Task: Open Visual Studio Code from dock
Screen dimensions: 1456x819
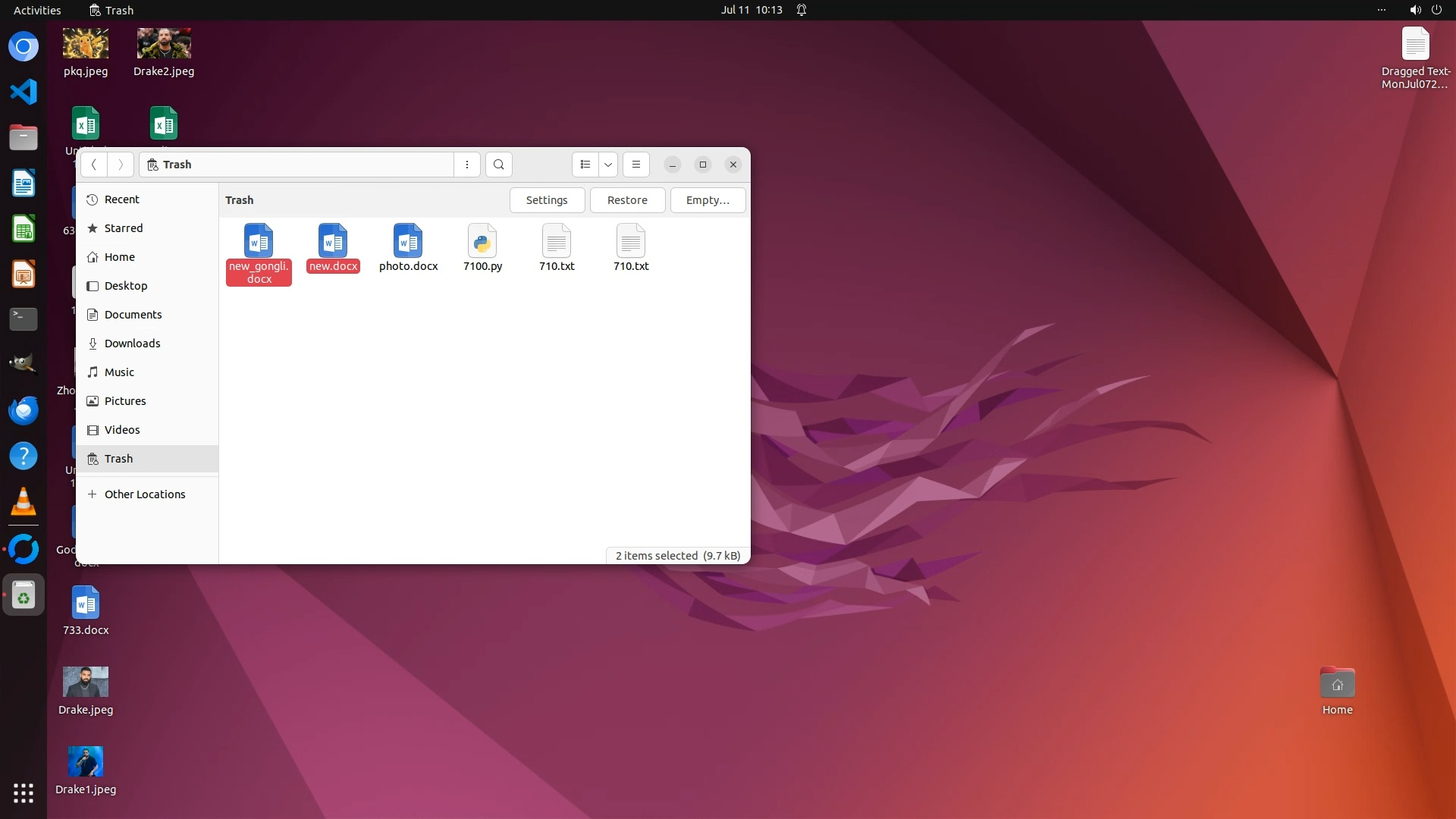Action: 24,92
